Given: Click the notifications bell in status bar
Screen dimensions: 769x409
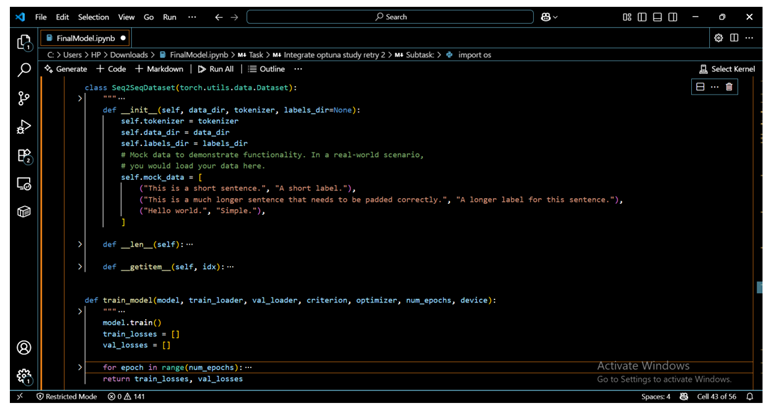Looking at the screenshot, I should click(x=749, y=397).
